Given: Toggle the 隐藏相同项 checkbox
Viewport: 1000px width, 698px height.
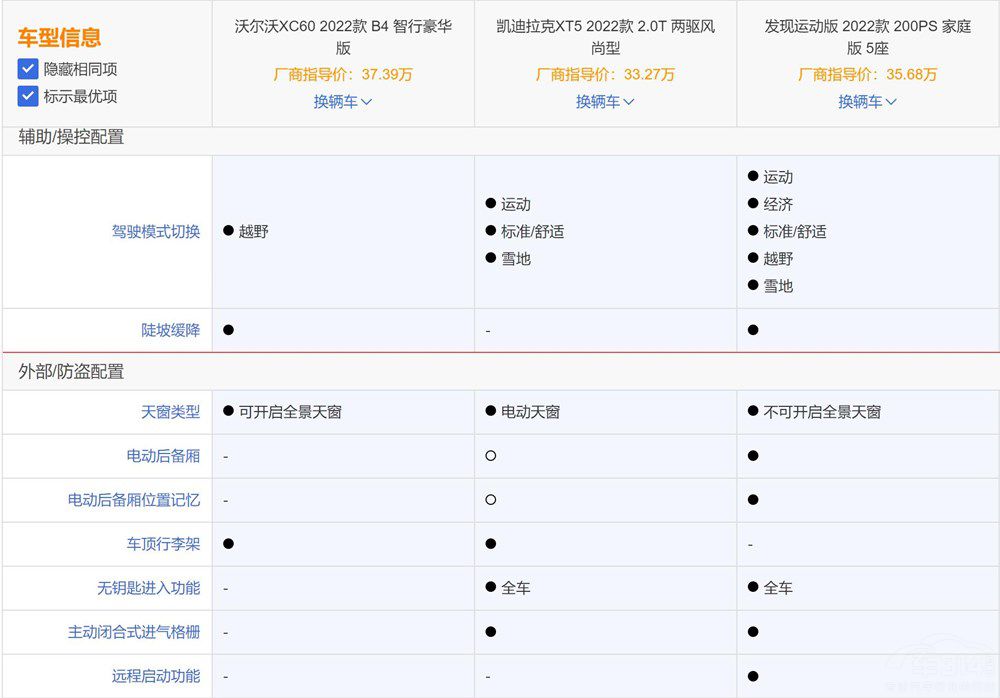Looking at the screenshot, I should click(x=28, y=69).
